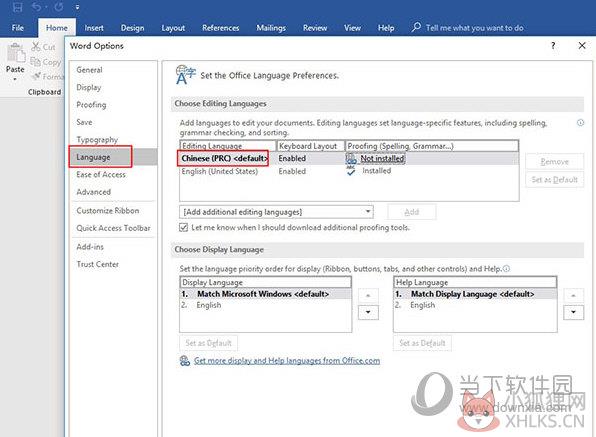
Task: Click the Copy icon in Clipboard group
Action: [35, 61]
